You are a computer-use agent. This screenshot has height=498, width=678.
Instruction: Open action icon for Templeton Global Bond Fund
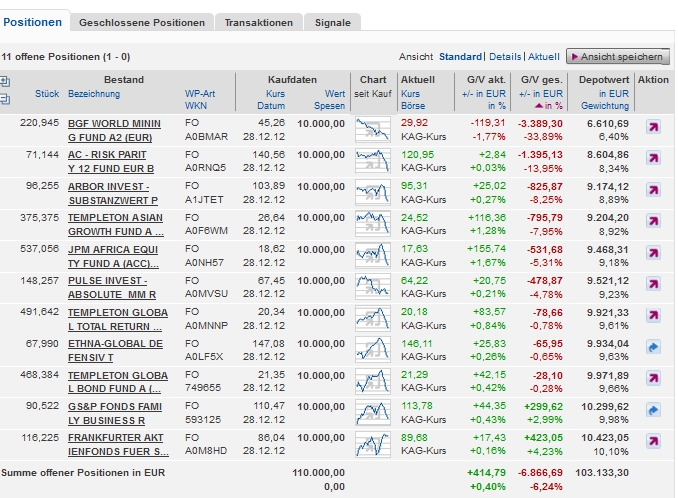coord(653,379)
